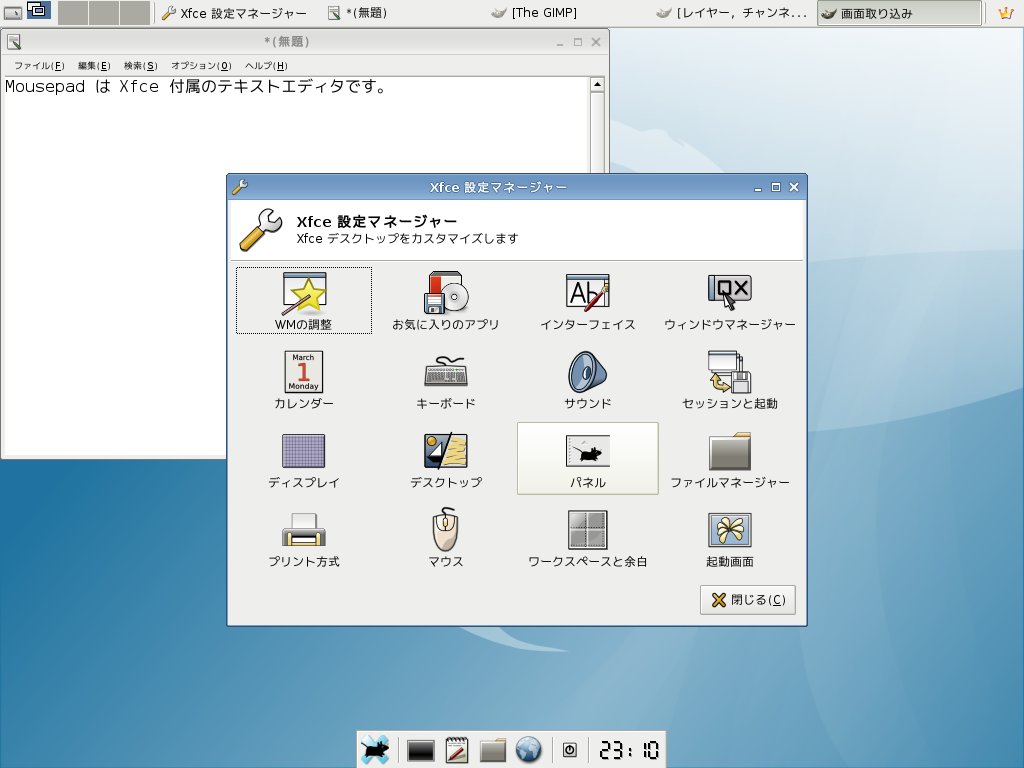Click the wrench icon in settings titlebar
This screenshot has width=1024, height=768.
pos(240,187)
